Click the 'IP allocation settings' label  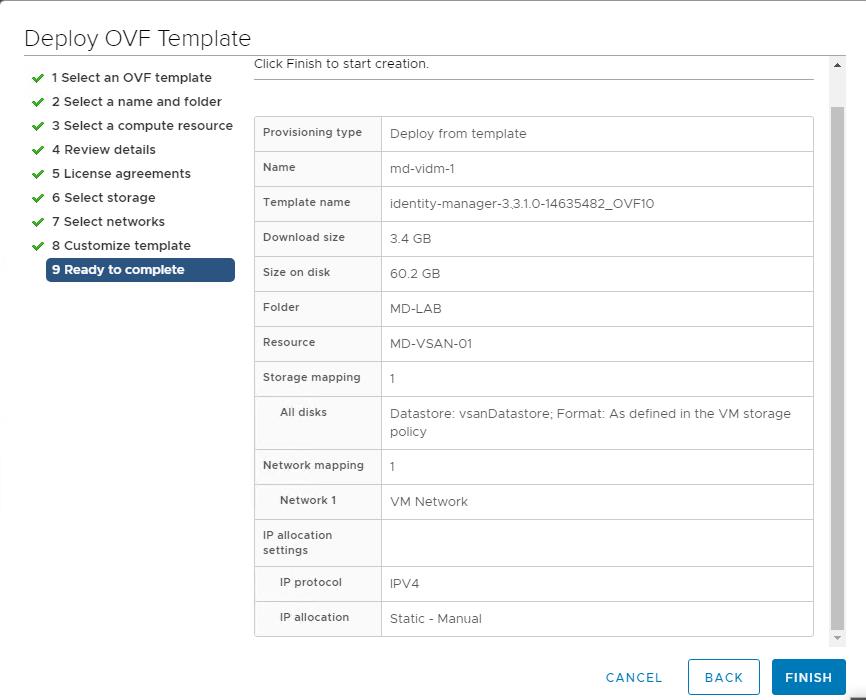pos(297,543)
